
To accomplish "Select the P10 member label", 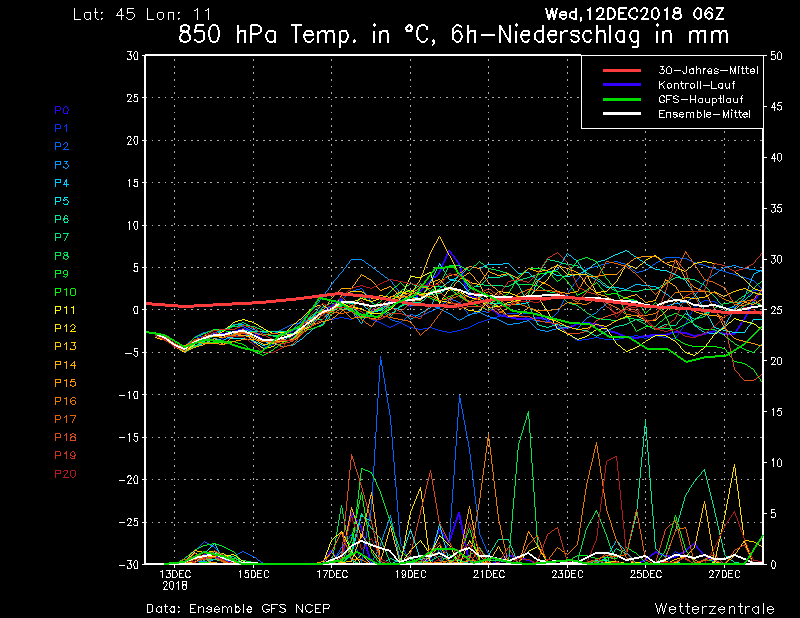I will click(x=65, y=292).
